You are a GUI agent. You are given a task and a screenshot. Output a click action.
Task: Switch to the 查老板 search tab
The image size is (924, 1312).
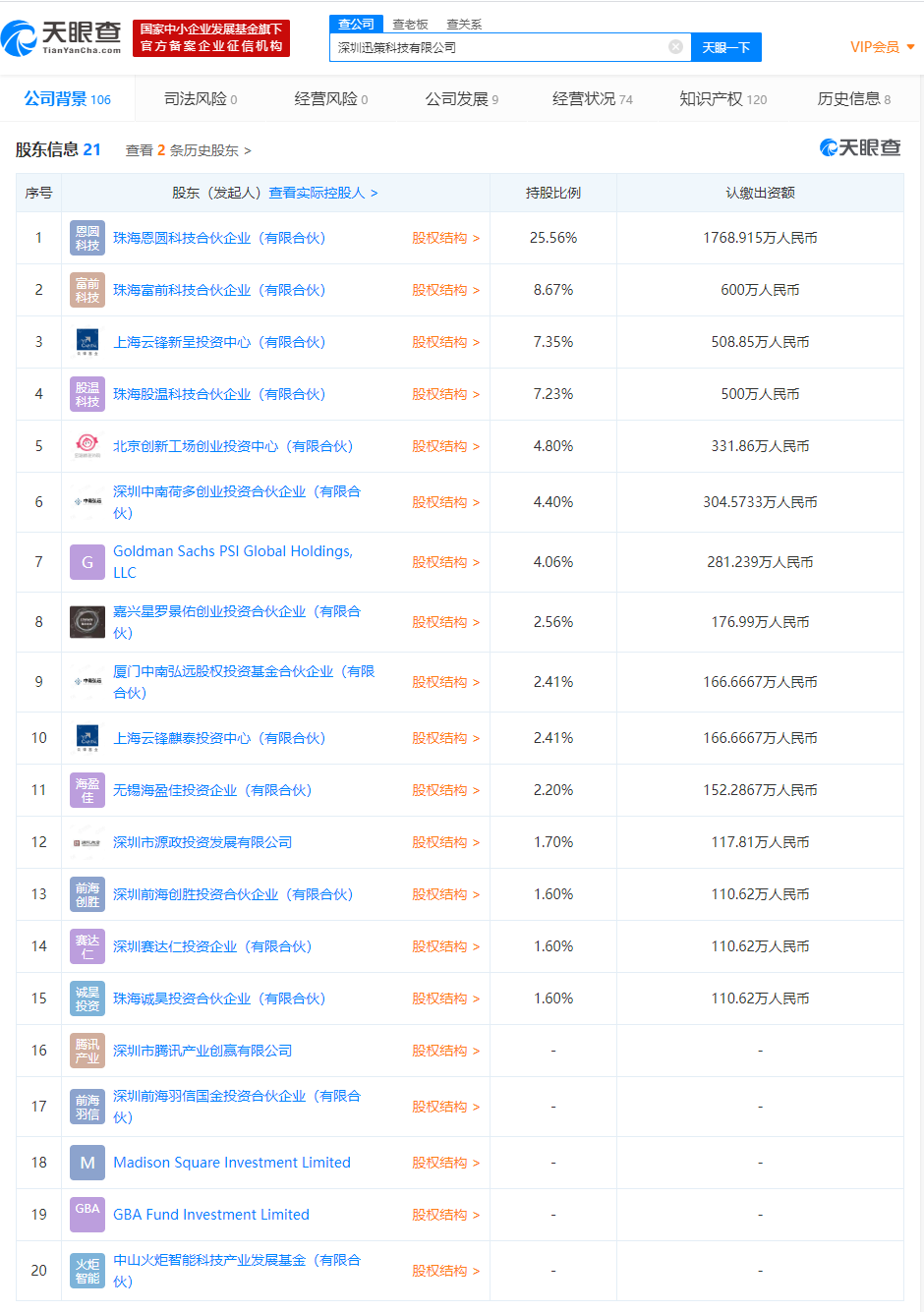point(410,25)
